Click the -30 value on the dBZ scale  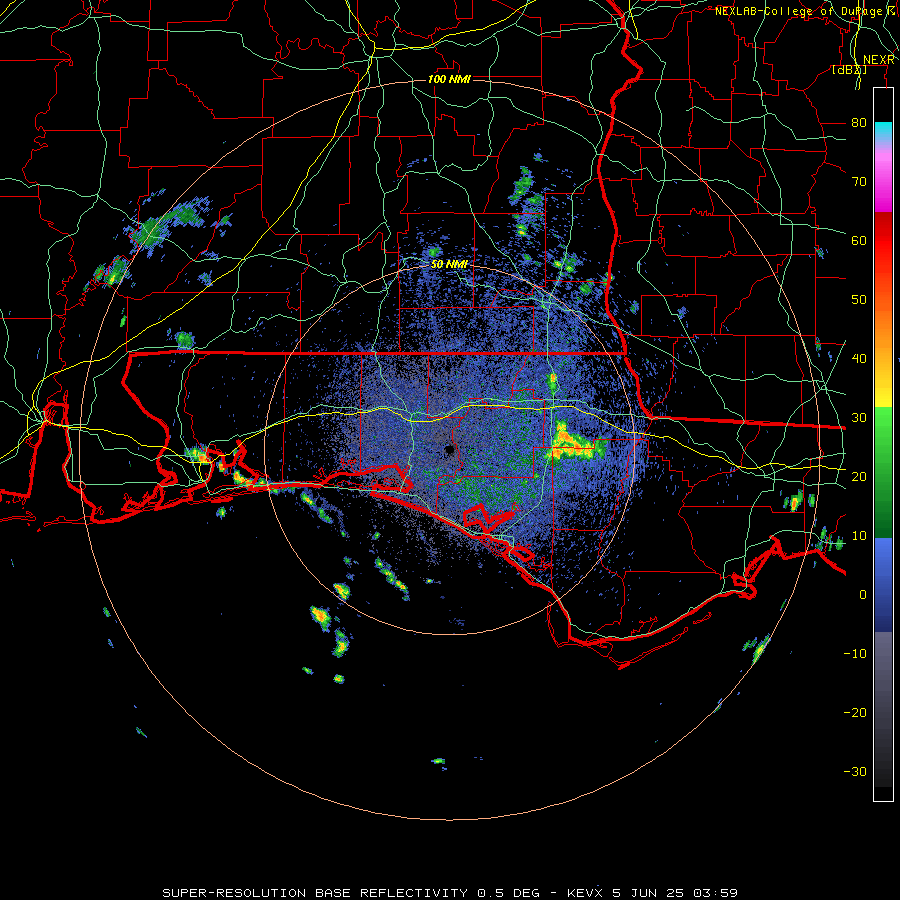point(855,771)
